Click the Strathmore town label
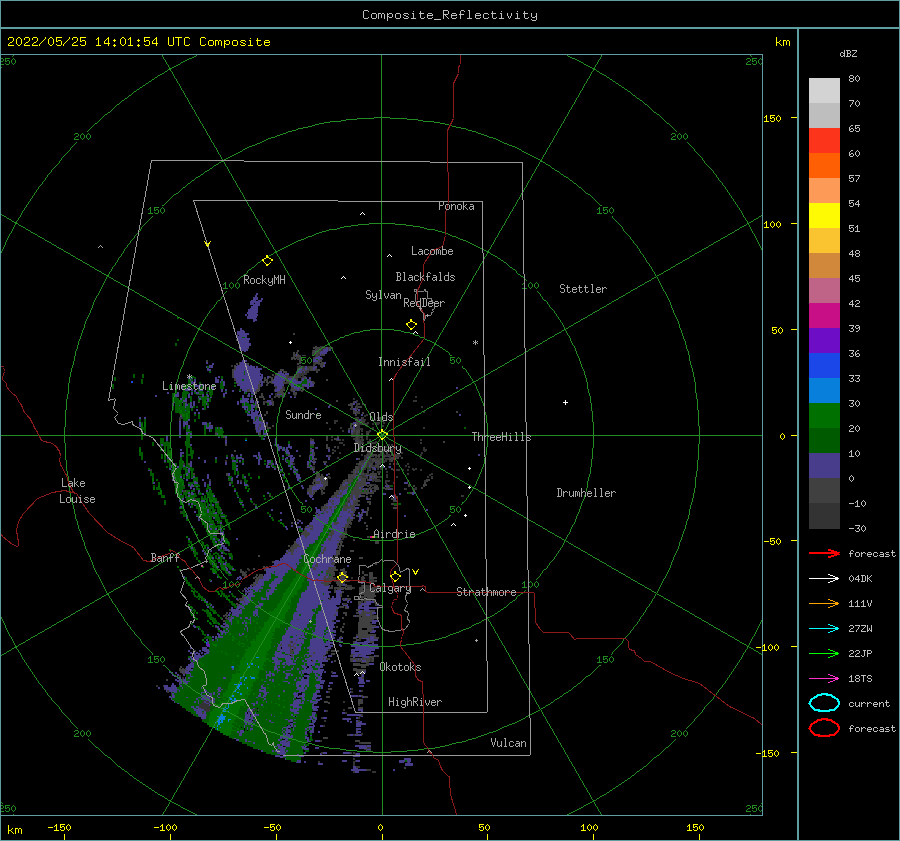This screenshot has height=841, width=900. (486, 592)
